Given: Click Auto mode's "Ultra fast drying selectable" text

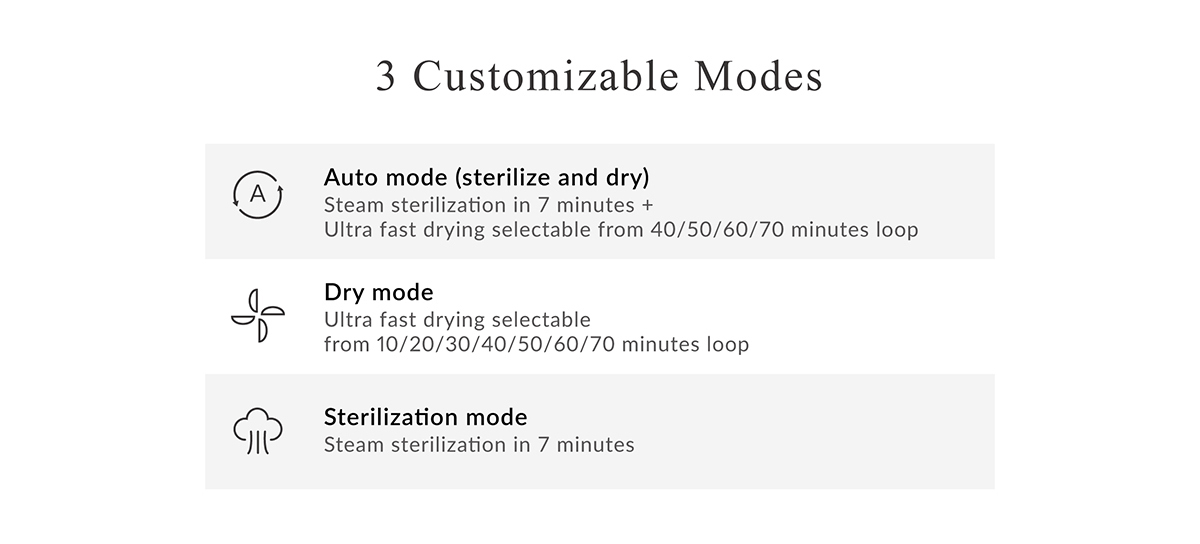Looking at the screenshot, I should pyautogui.click(x=457, y=230).
